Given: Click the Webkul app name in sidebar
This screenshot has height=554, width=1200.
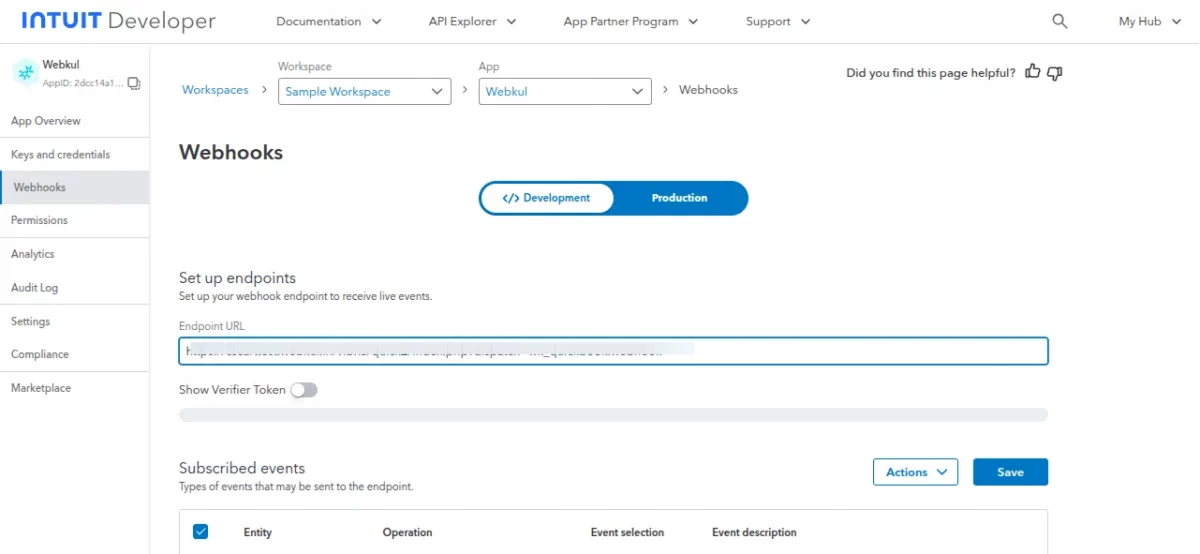Looking at the screenshot, I should coord(60,65).
